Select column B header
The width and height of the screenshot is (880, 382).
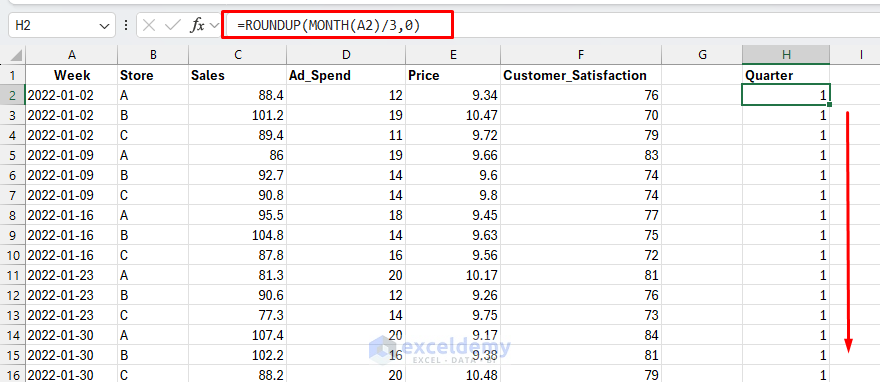pos(153,55)
